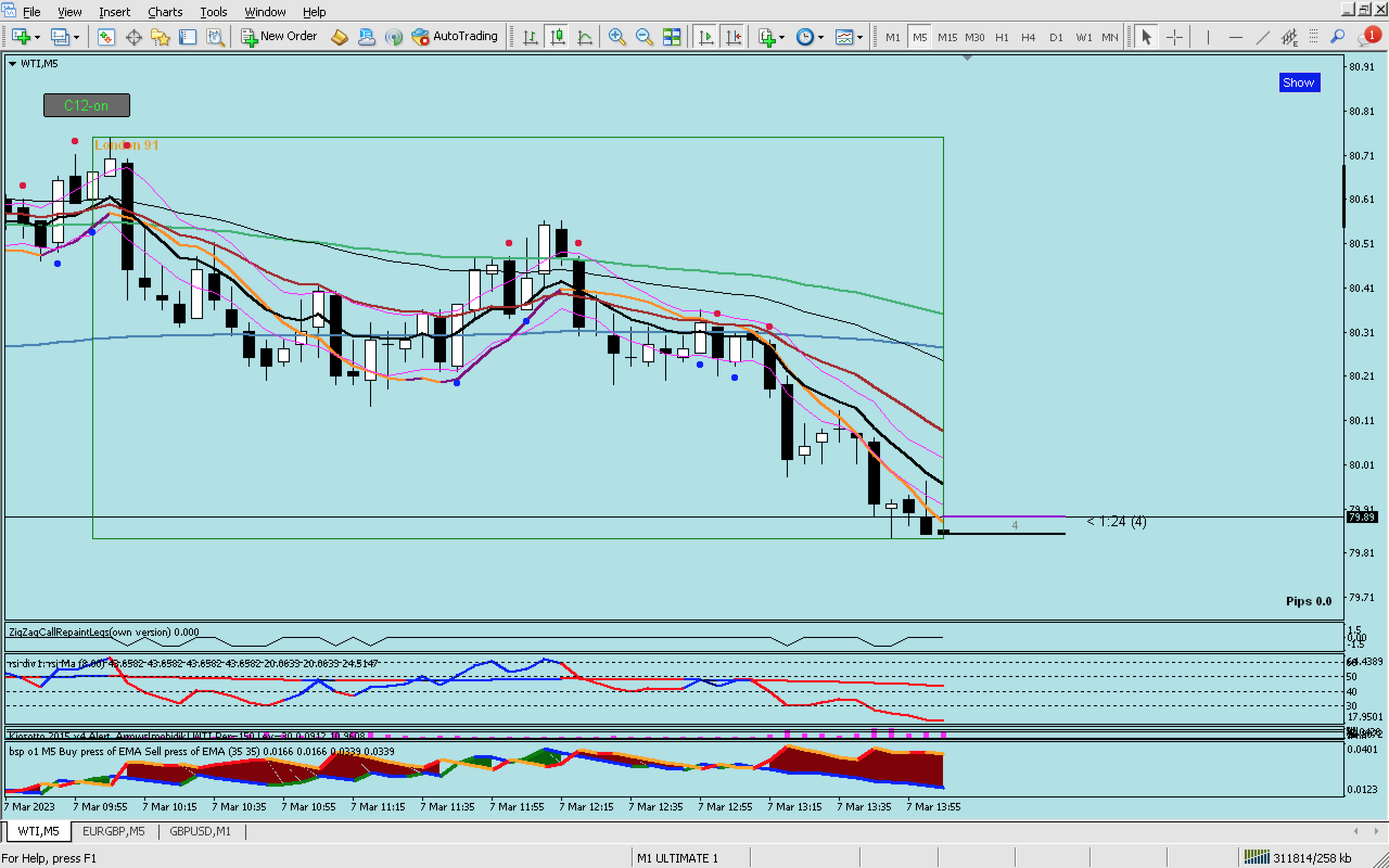
Task: Toggle the C12-on chart button
Action: (87, 105)
